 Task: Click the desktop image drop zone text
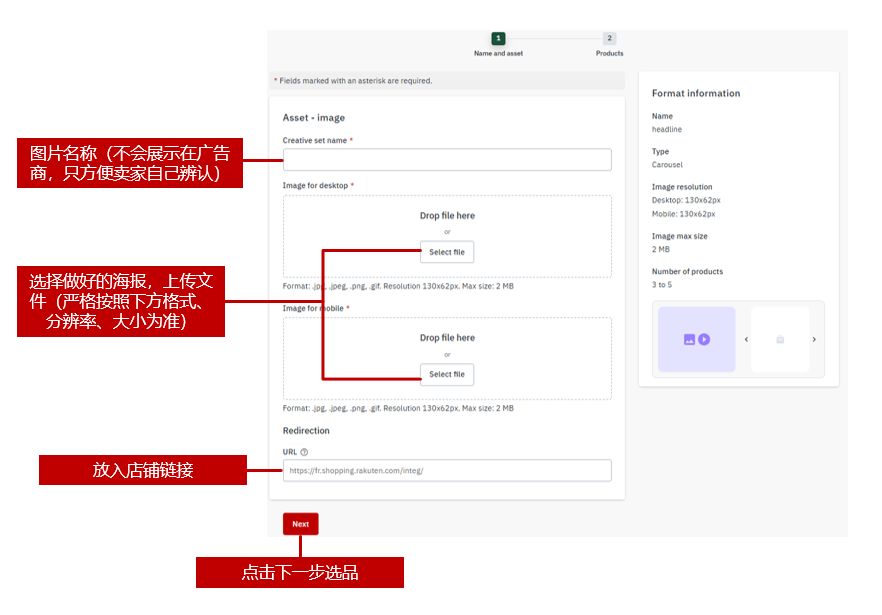tap(447, 216)
